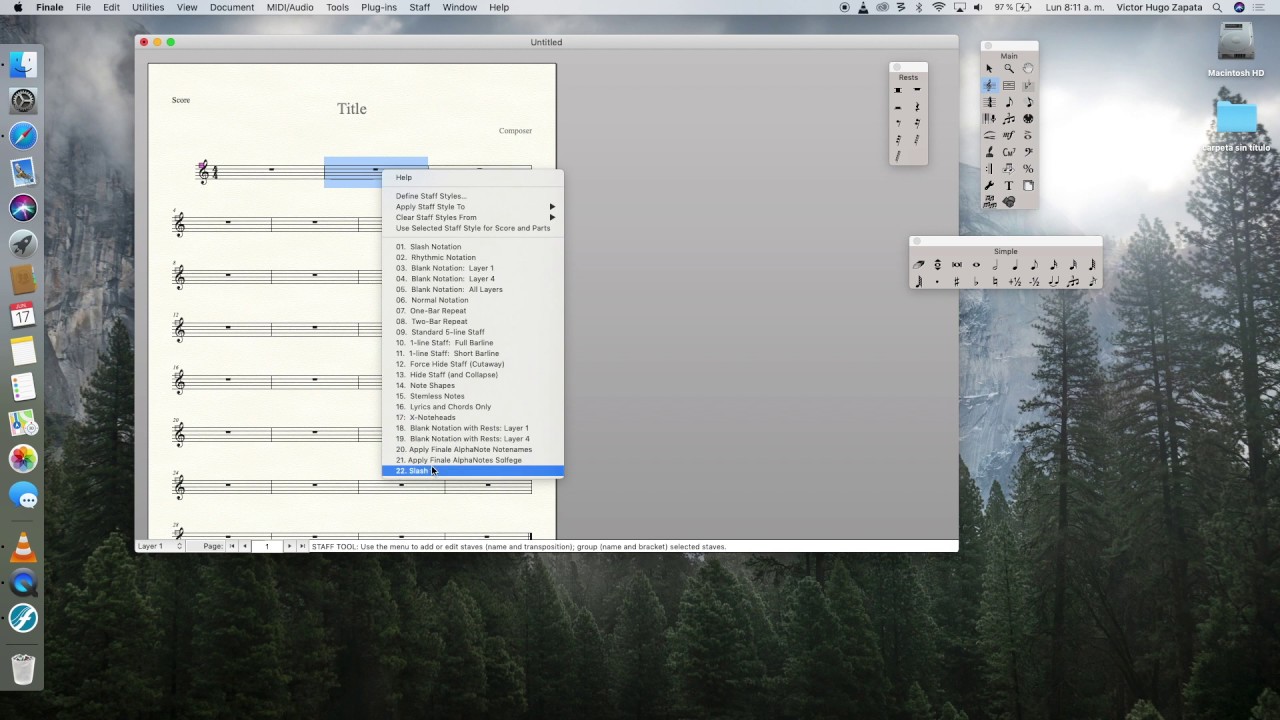Select the Simple Entry eighth-note tool in Main palette
Screen dimensions: 1280x720
(1008, 102)
